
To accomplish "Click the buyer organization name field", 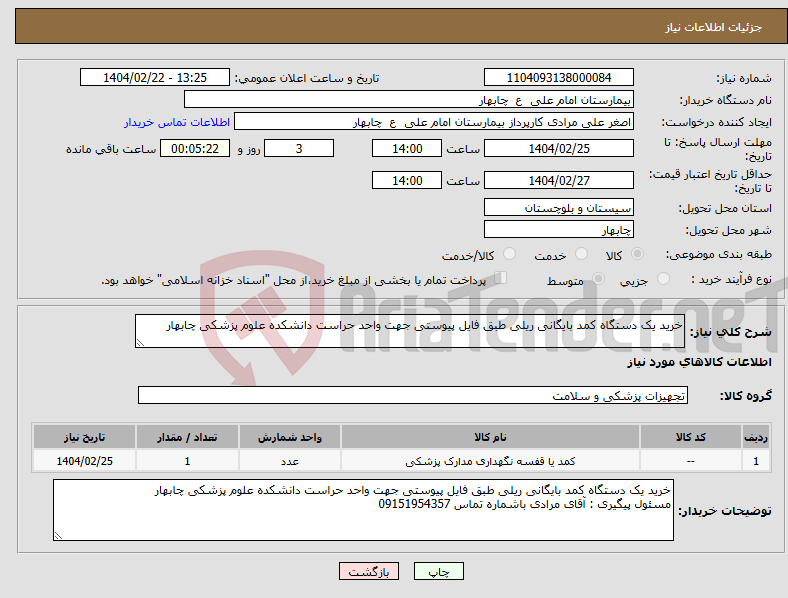I will 409,99.
